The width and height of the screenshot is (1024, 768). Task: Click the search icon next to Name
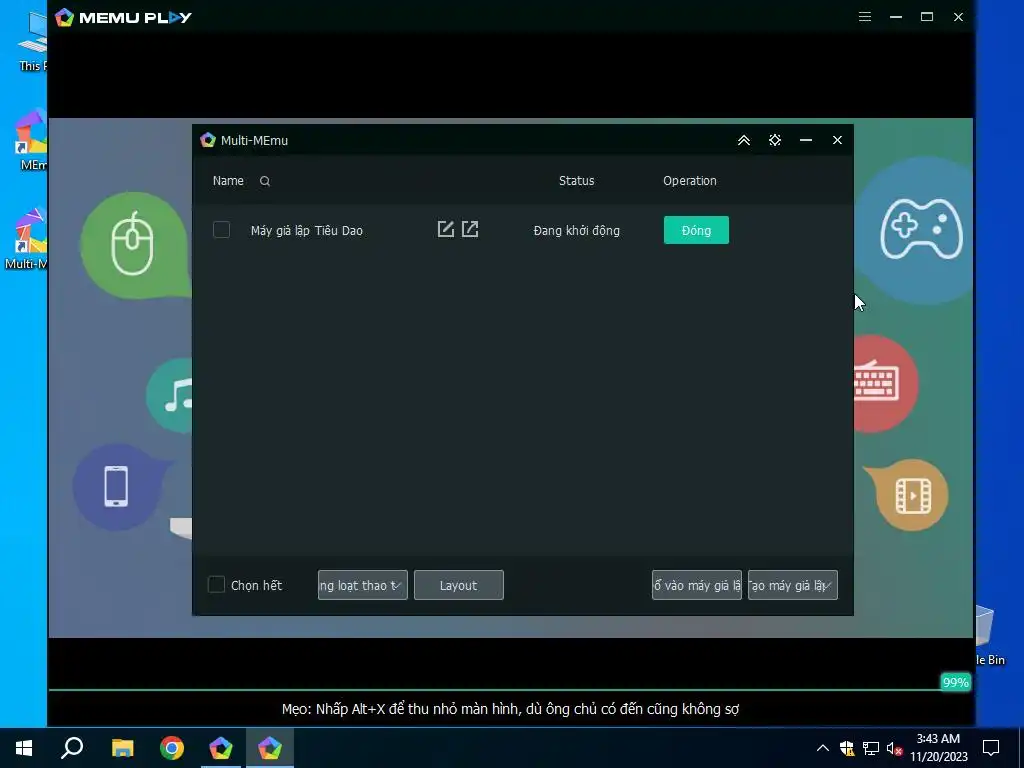pos(264,181)
